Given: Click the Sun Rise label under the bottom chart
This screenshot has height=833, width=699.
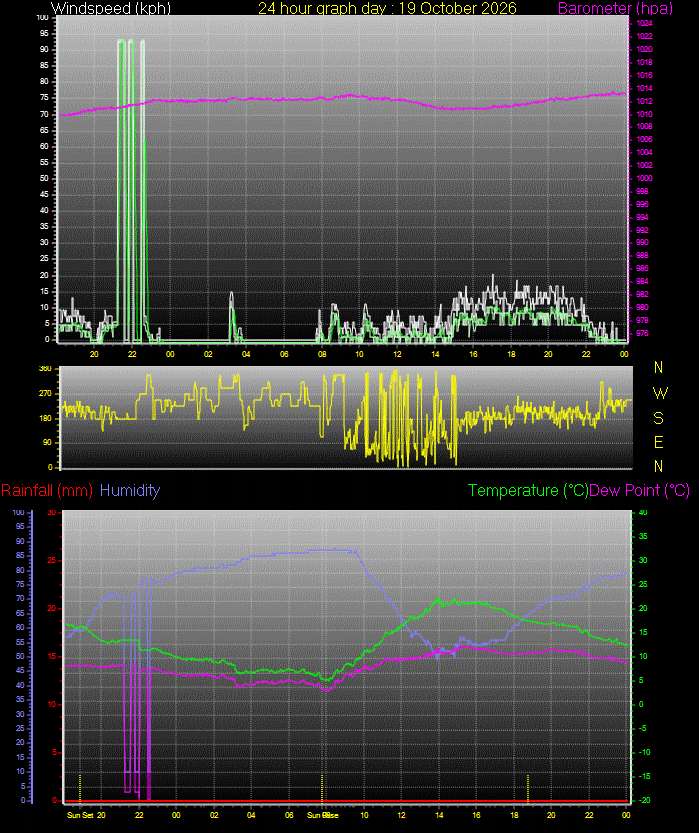Looking at the screenshot, I should (x=323, y=815).
